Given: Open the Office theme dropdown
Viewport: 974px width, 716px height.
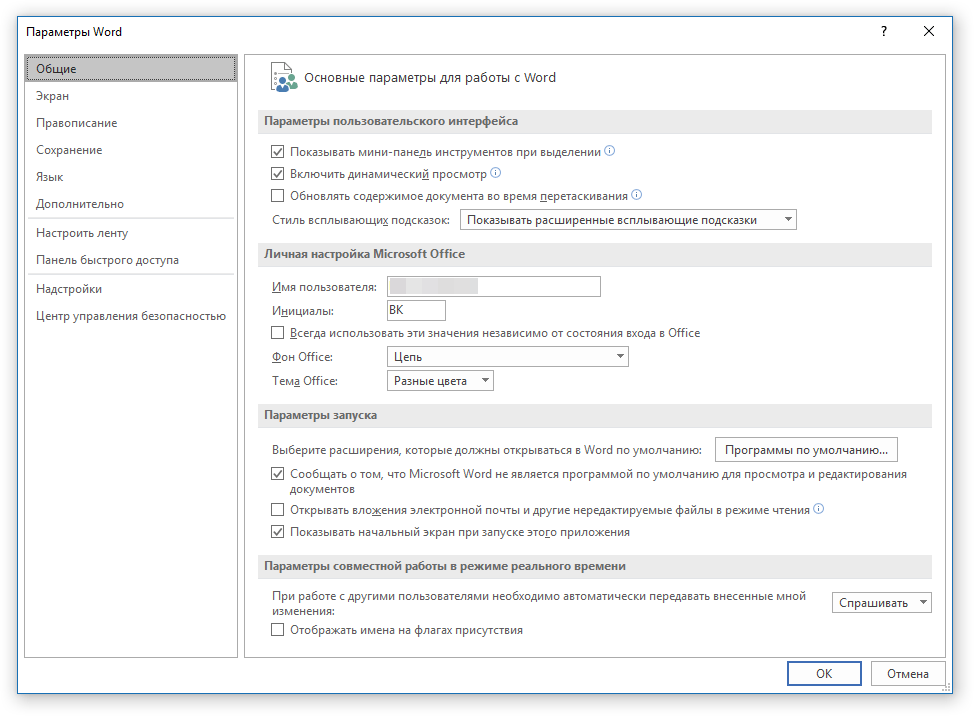Looking at the screenshot, I should point(440,381).
